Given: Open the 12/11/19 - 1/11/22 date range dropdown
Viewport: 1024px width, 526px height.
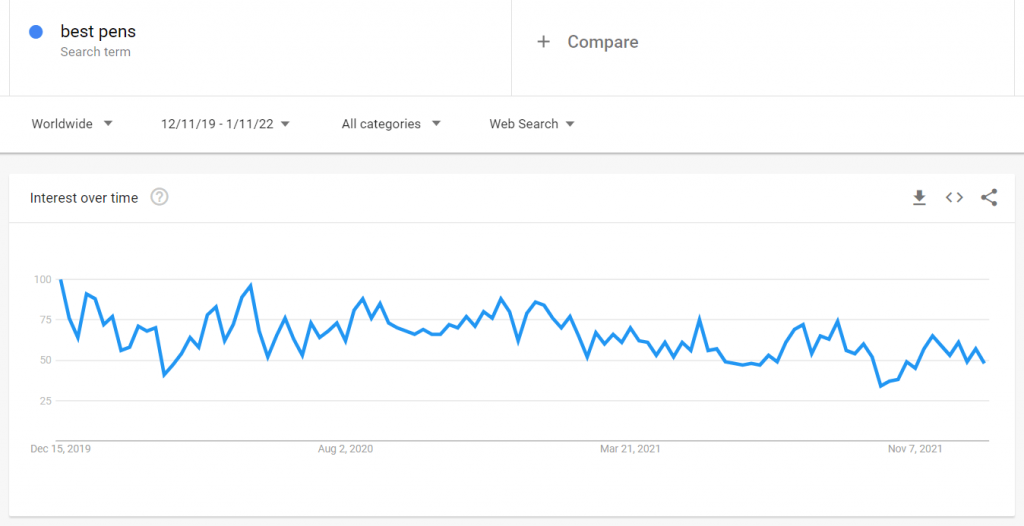Looking at the screenshot, I should pyautogui.click(x=226, y=123).
